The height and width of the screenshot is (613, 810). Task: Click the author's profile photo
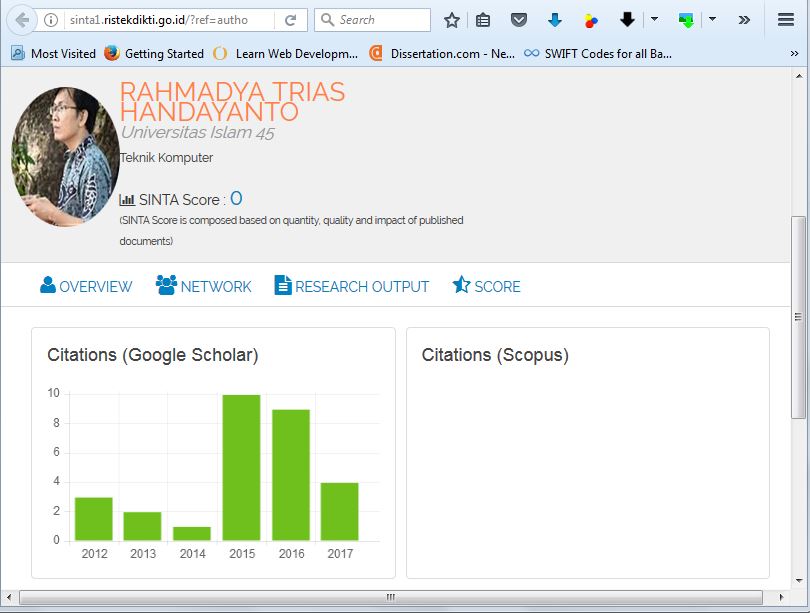click(x=66, y=156)
